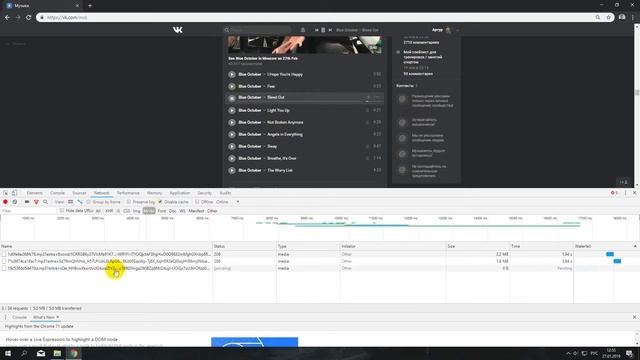Filter network requests by Img
The height and width of the screenshot is (360, 640).
136,211
